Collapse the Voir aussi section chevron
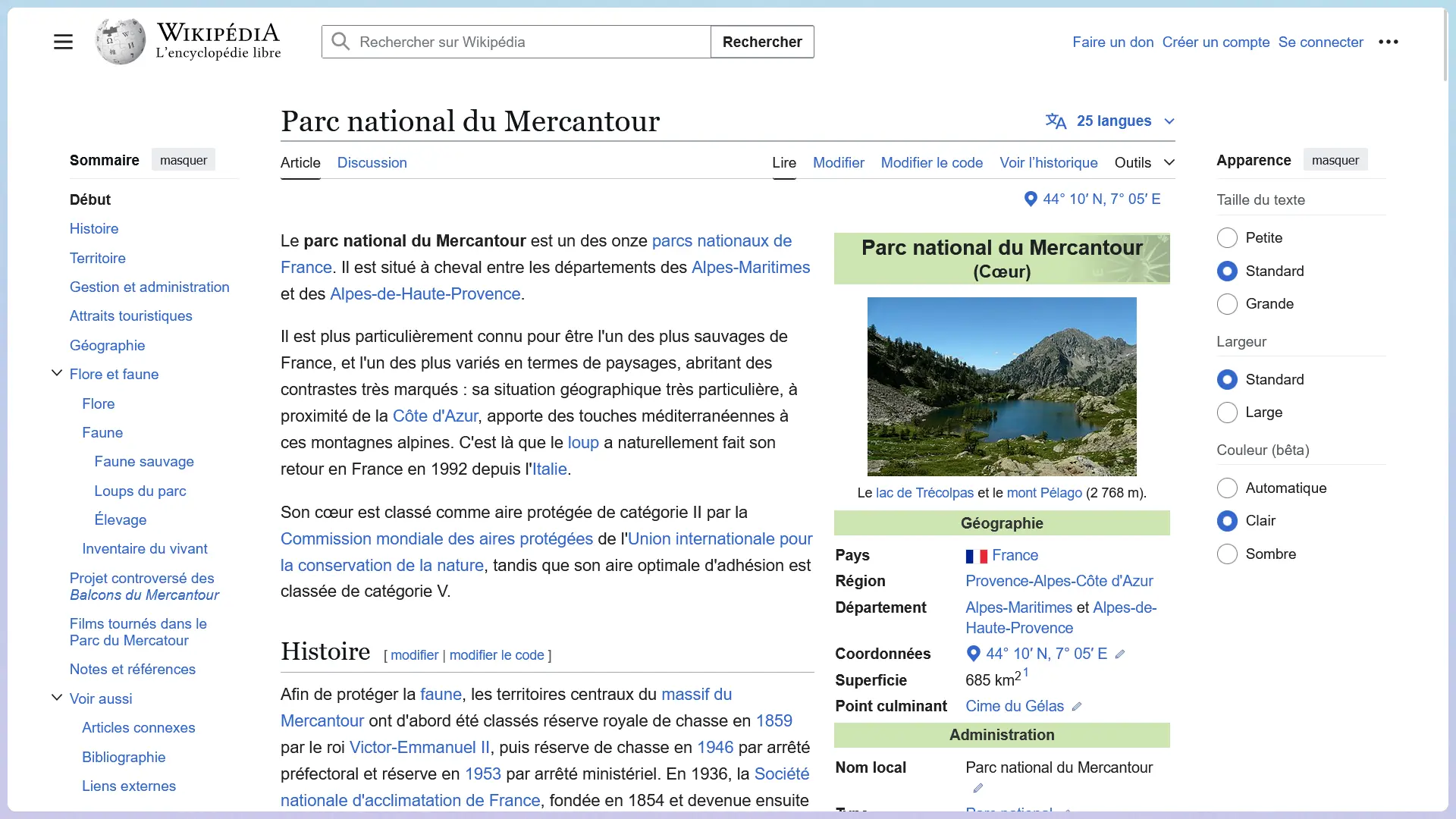 (x=57, y=698)
